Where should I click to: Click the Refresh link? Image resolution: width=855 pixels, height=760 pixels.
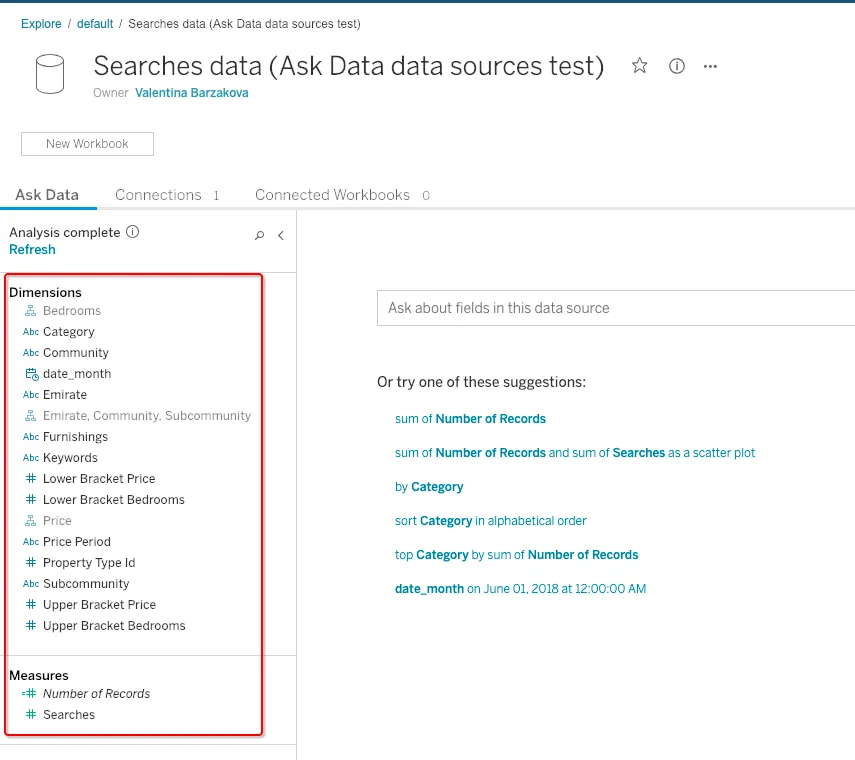32,250
